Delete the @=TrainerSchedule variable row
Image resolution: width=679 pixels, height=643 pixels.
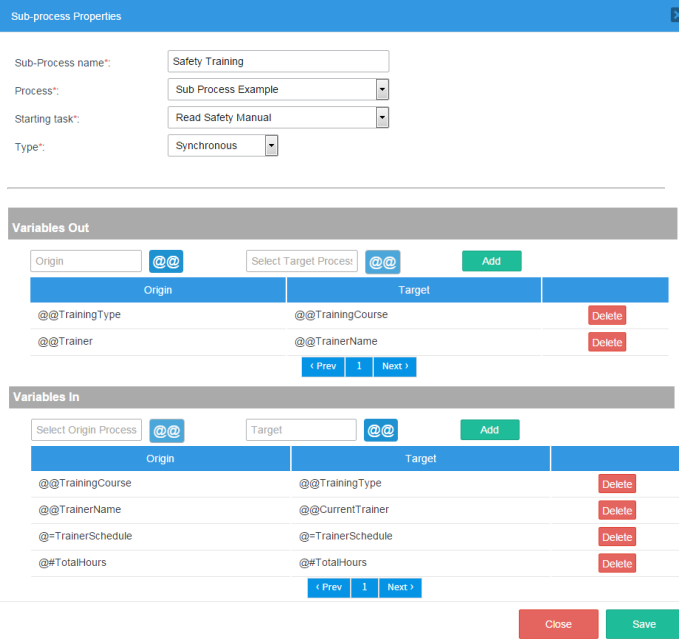pyautogui.click(x=617, y=537)
